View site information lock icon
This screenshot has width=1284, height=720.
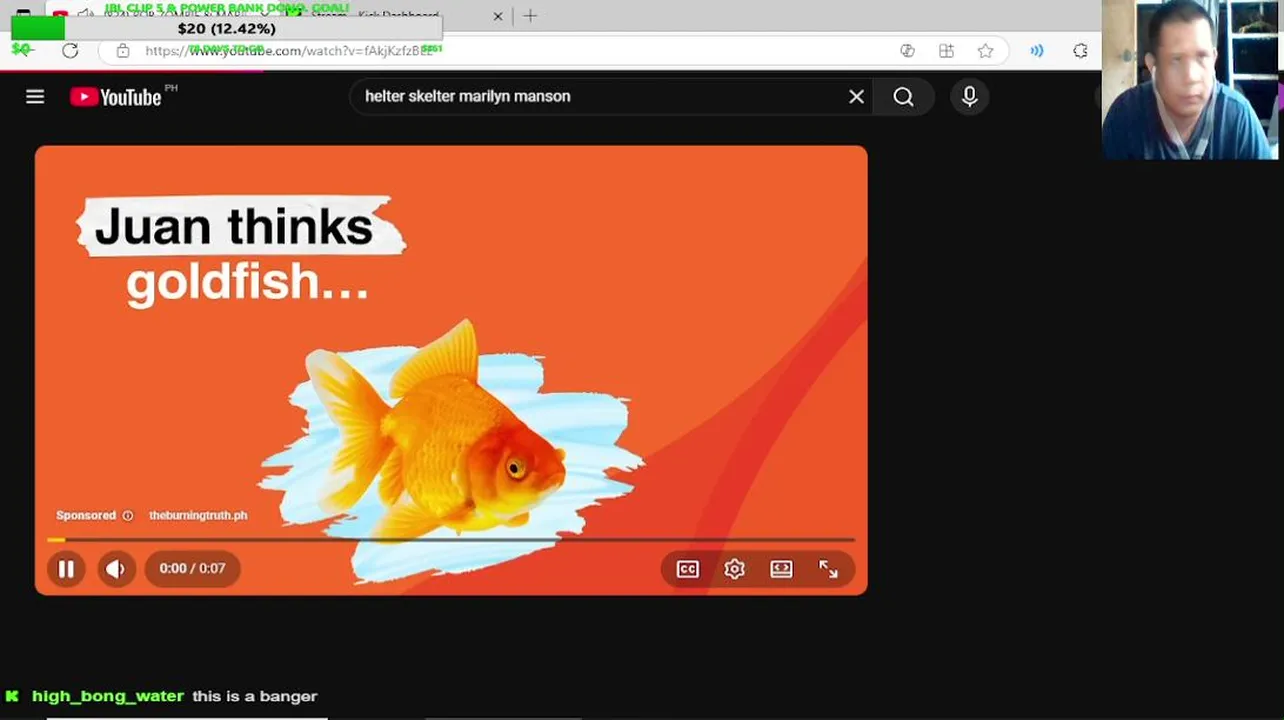click(123, 51)
